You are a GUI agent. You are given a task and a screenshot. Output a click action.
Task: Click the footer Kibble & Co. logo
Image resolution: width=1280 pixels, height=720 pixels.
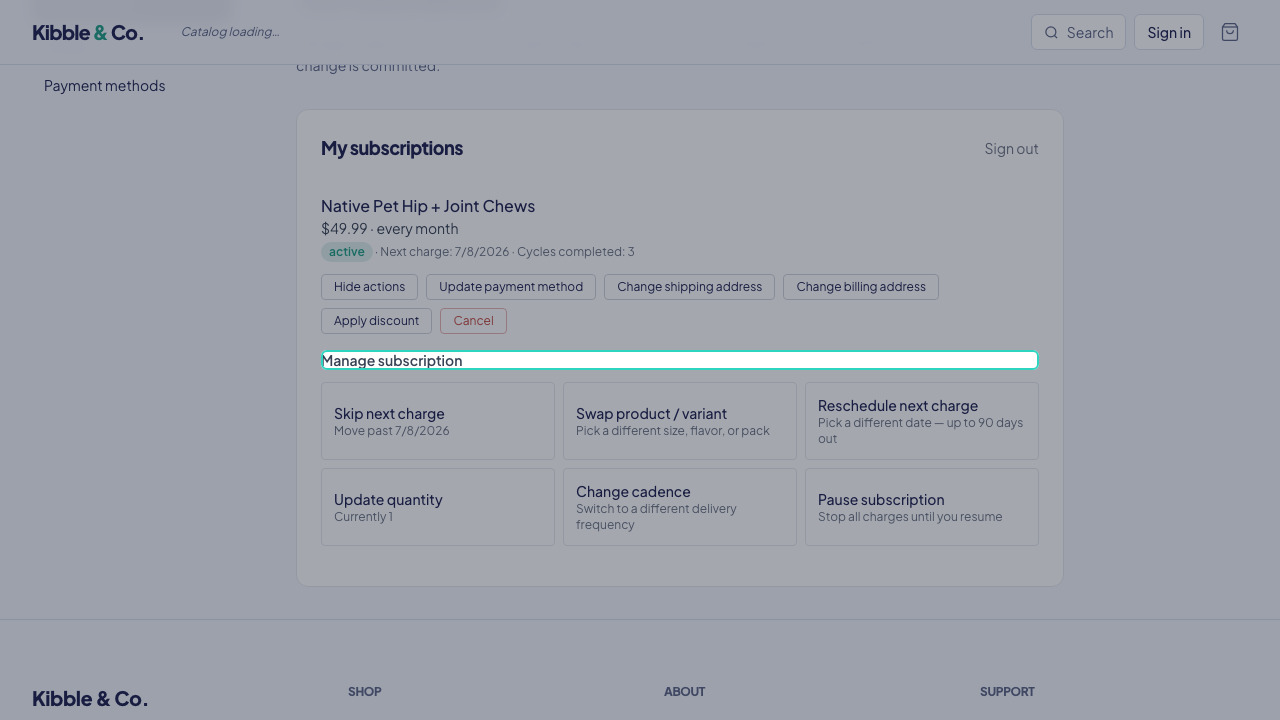(x=90, y=699)
